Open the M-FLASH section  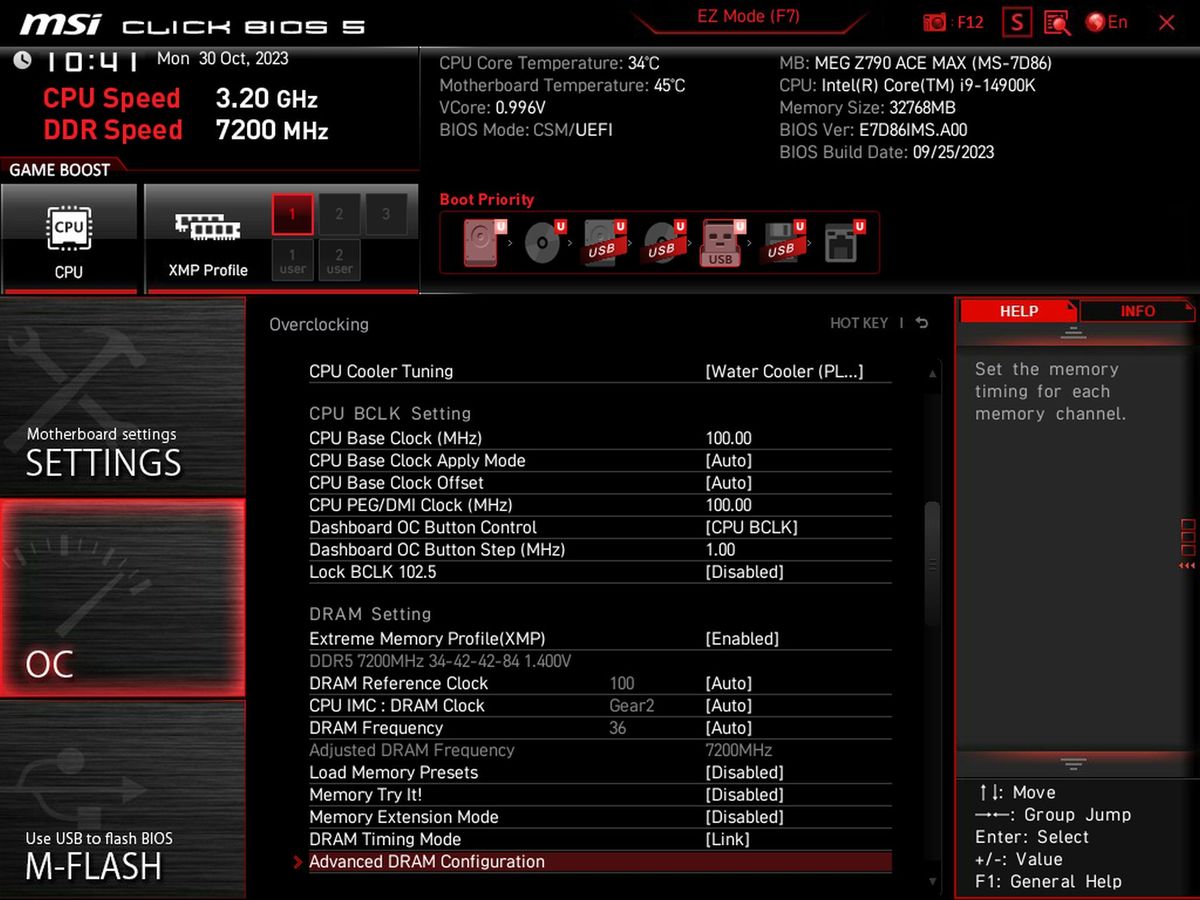[x=122, y=798]
